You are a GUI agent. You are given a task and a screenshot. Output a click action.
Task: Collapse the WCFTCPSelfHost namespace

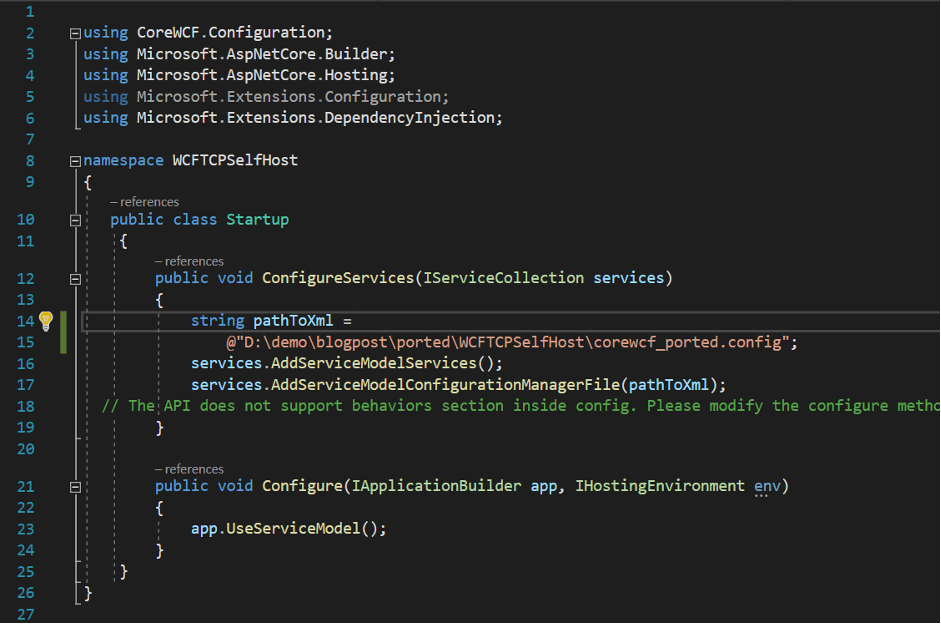(x=74, y=159)
